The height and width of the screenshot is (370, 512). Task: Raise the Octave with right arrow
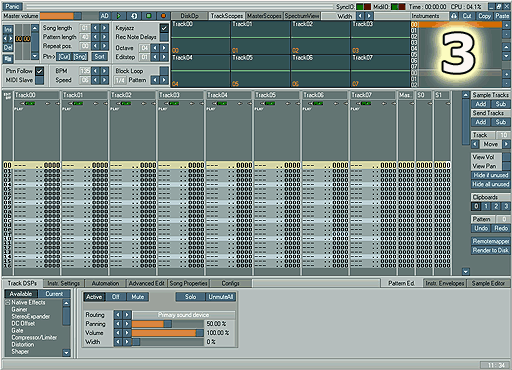point(164,48)
